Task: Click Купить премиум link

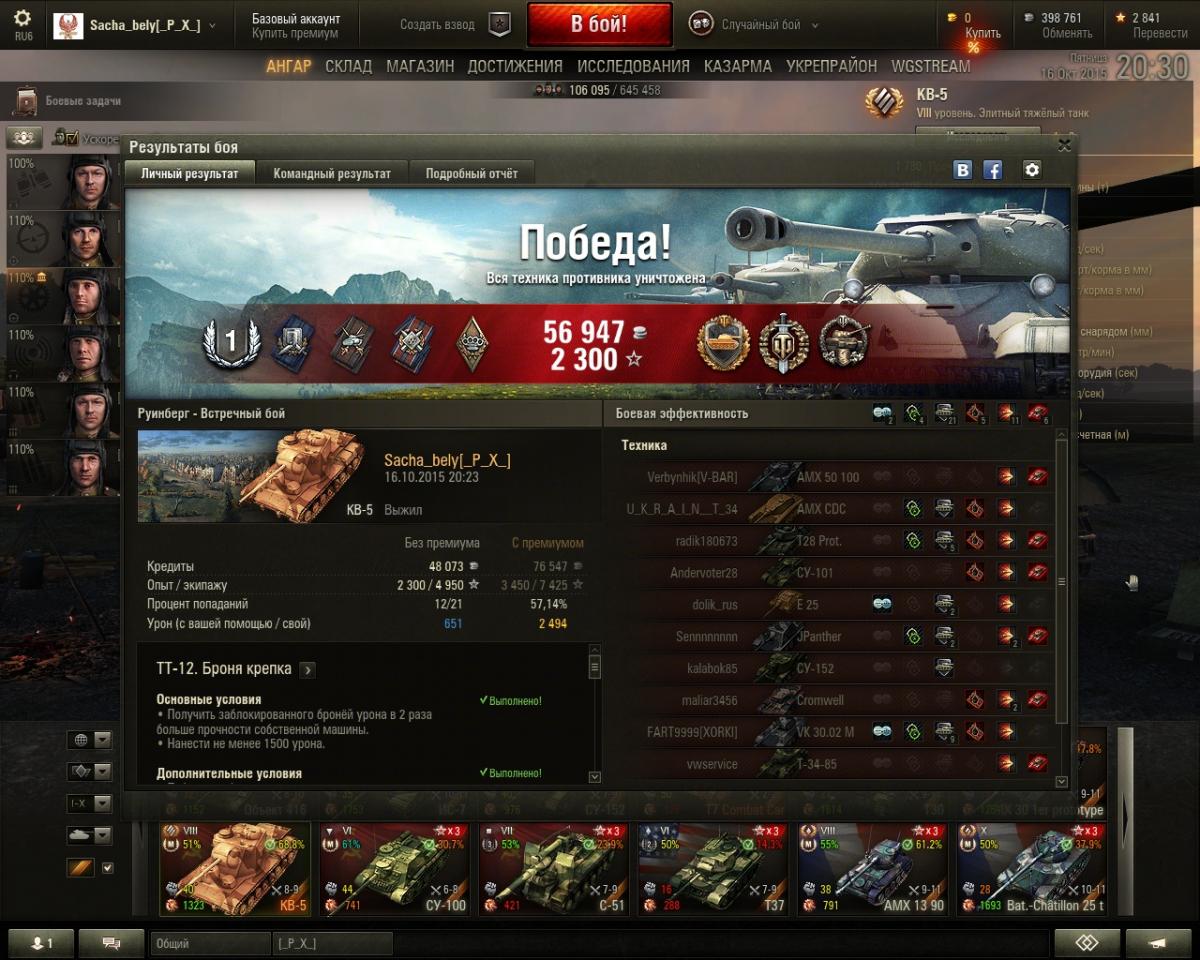Action: (295, 33)
